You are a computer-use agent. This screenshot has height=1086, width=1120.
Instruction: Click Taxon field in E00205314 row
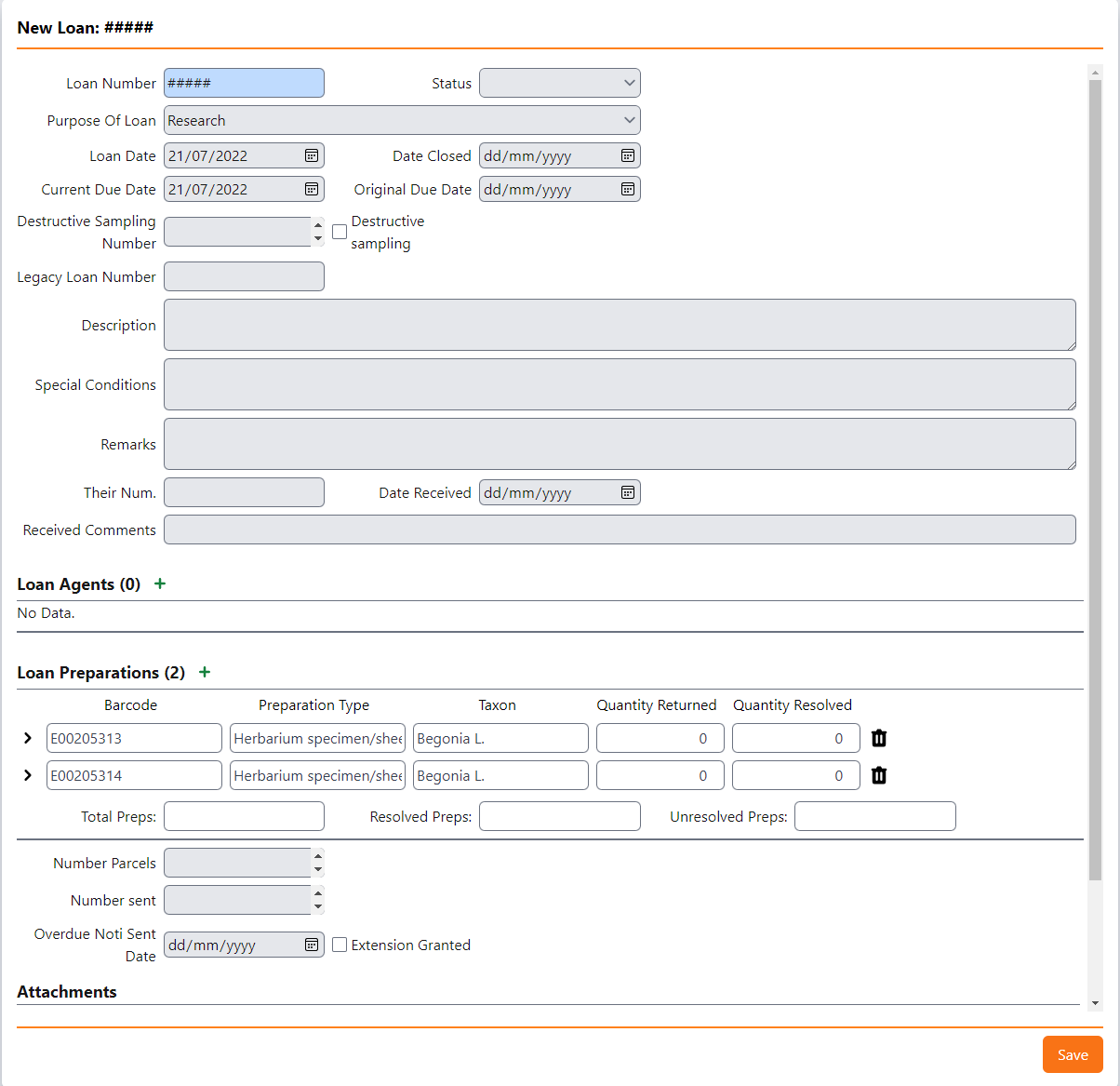pos(500,775)
